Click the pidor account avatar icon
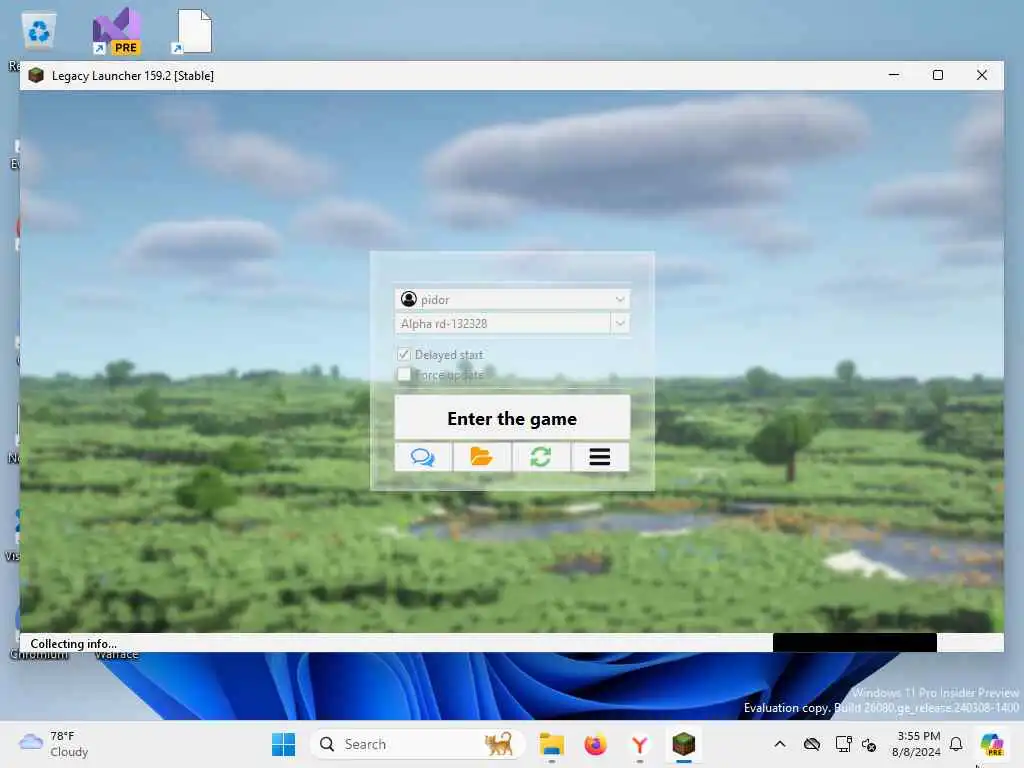Image resolution: width=1024 pixels, height=768 pixels. pos(409,299)
